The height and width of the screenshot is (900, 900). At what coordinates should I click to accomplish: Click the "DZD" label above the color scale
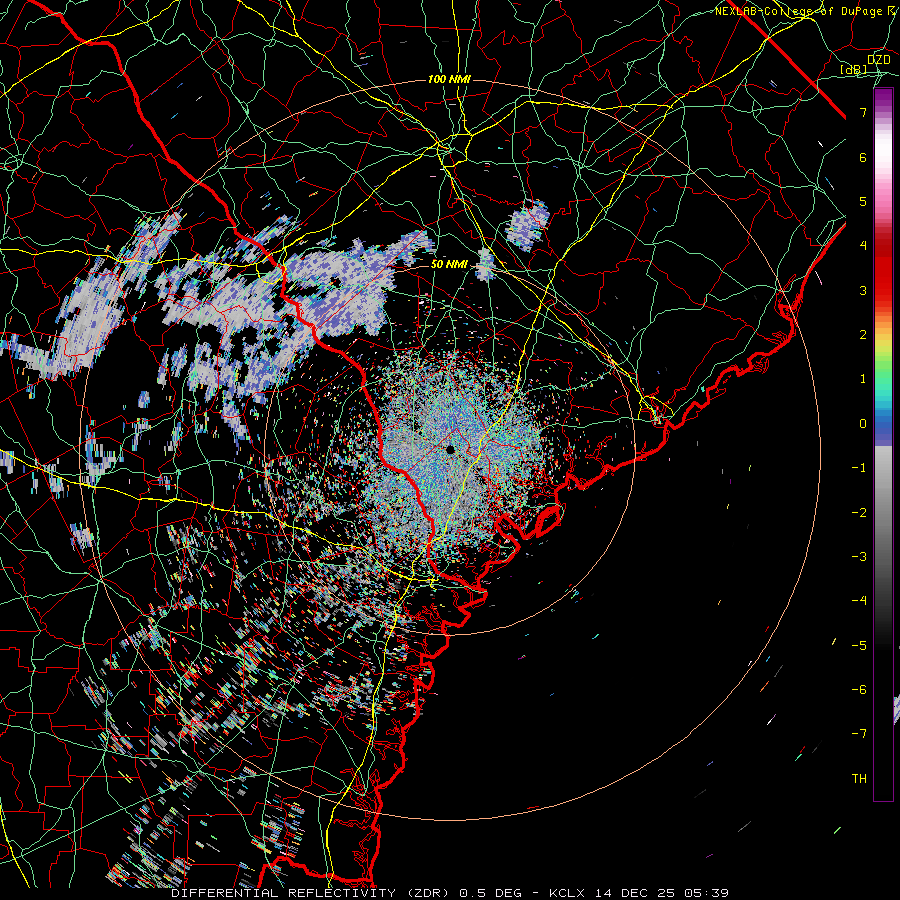pos(879,60)
